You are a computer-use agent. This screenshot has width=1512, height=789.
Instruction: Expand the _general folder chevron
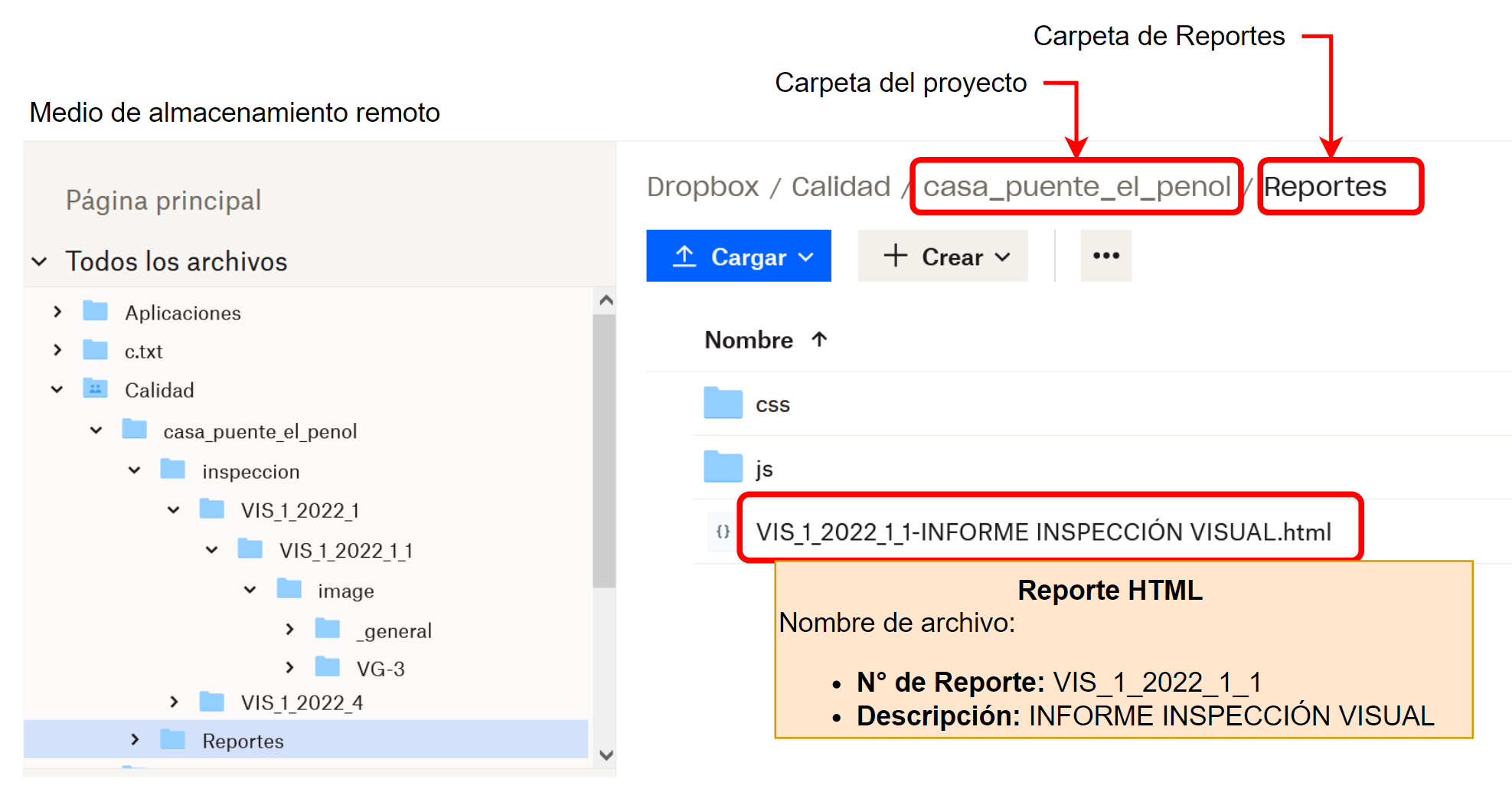pyautogui.click(x=289, y=630)
